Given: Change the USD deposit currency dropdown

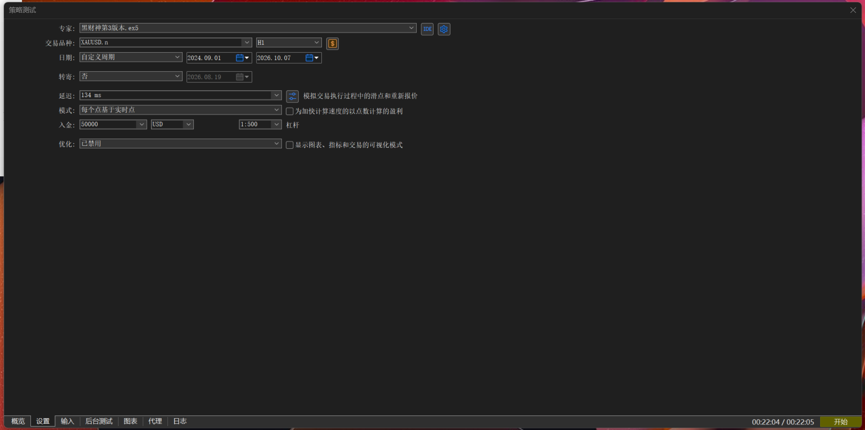Looking at the screenshot, I should [x=172, y=125].
